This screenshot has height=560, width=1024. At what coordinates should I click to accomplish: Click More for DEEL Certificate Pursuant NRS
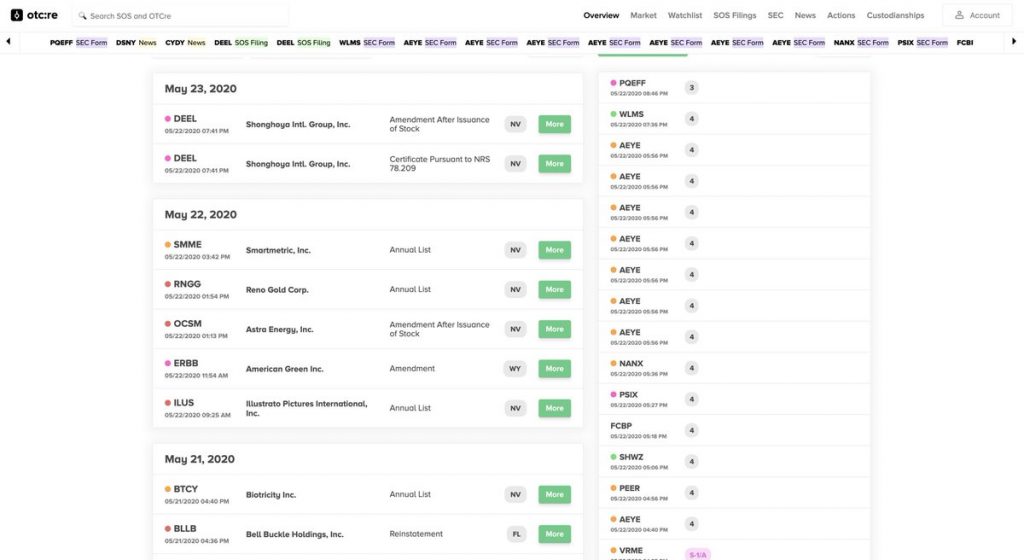pos(554,164)
